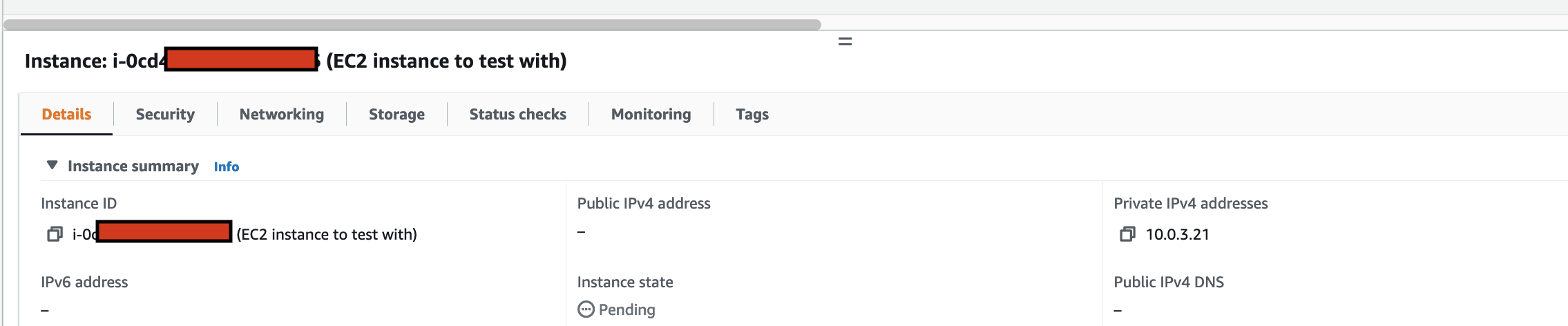
Task: Open the Security tab
Action: point(165,114)
